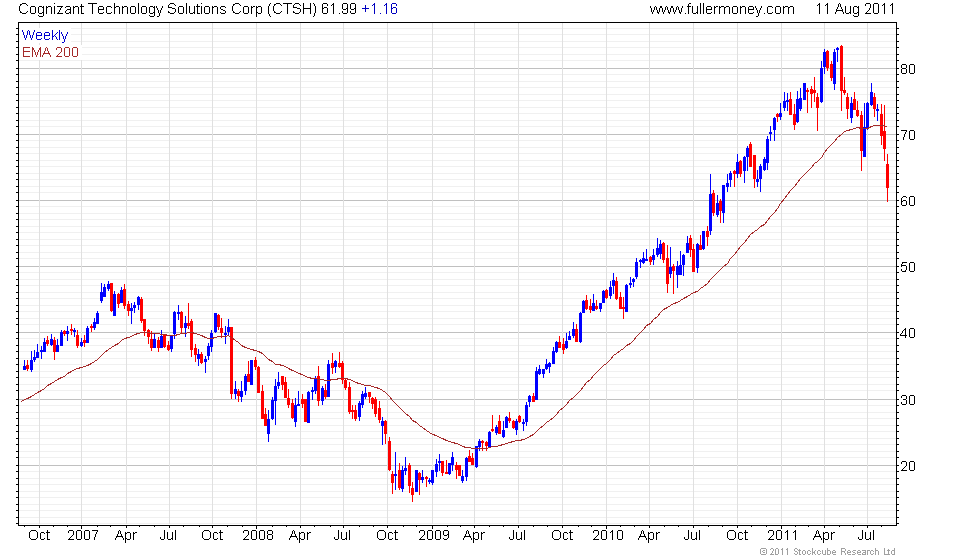Click the EMA 200 legend label
Screen dimensions: 980x560
point(50,52)
